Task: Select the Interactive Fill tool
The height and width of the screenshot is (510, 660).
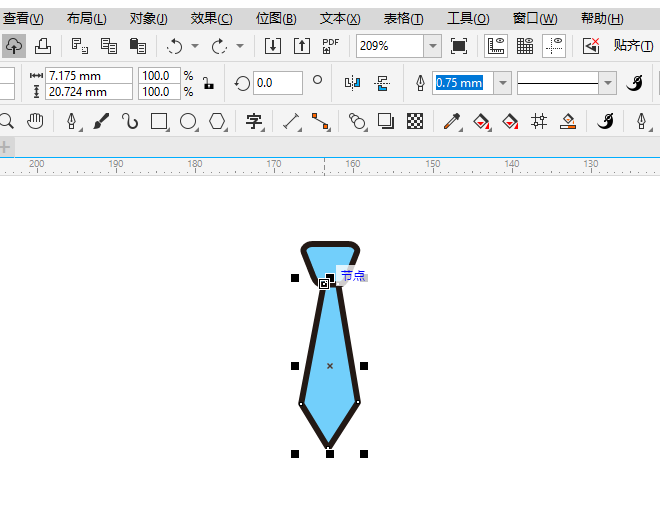Action: (x=481, y=122)
